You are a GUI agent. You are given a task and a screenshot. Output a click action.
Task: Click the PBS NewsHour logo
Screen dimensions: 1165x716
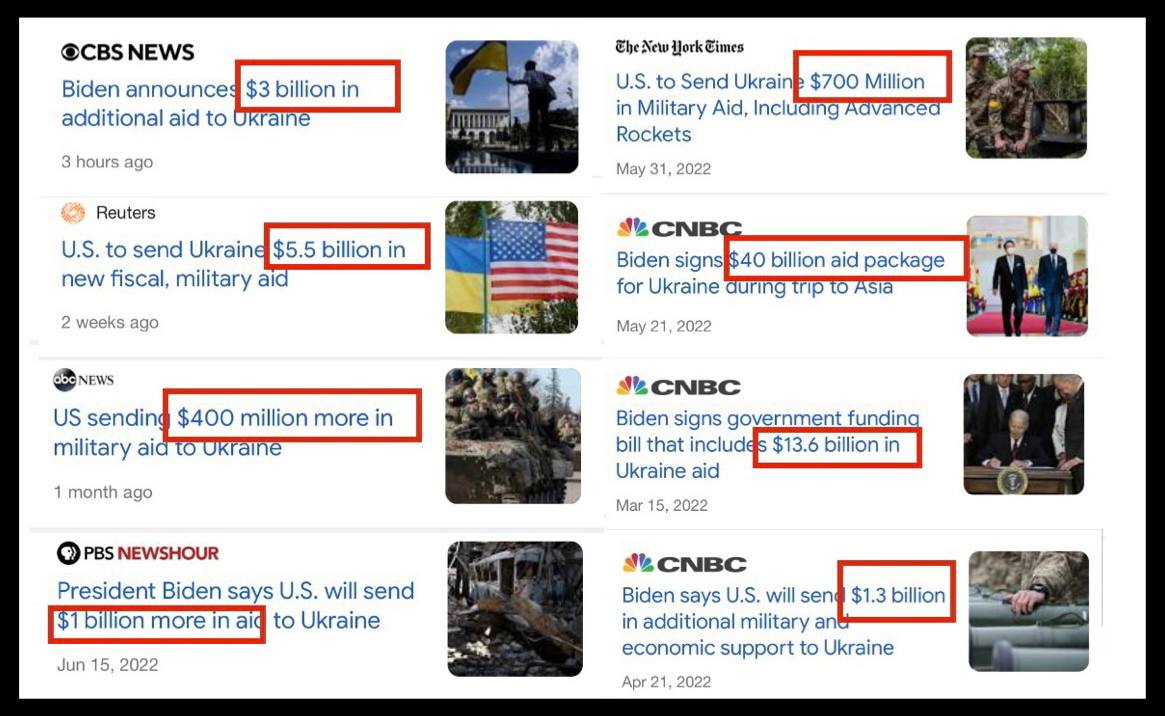point(138,553)
